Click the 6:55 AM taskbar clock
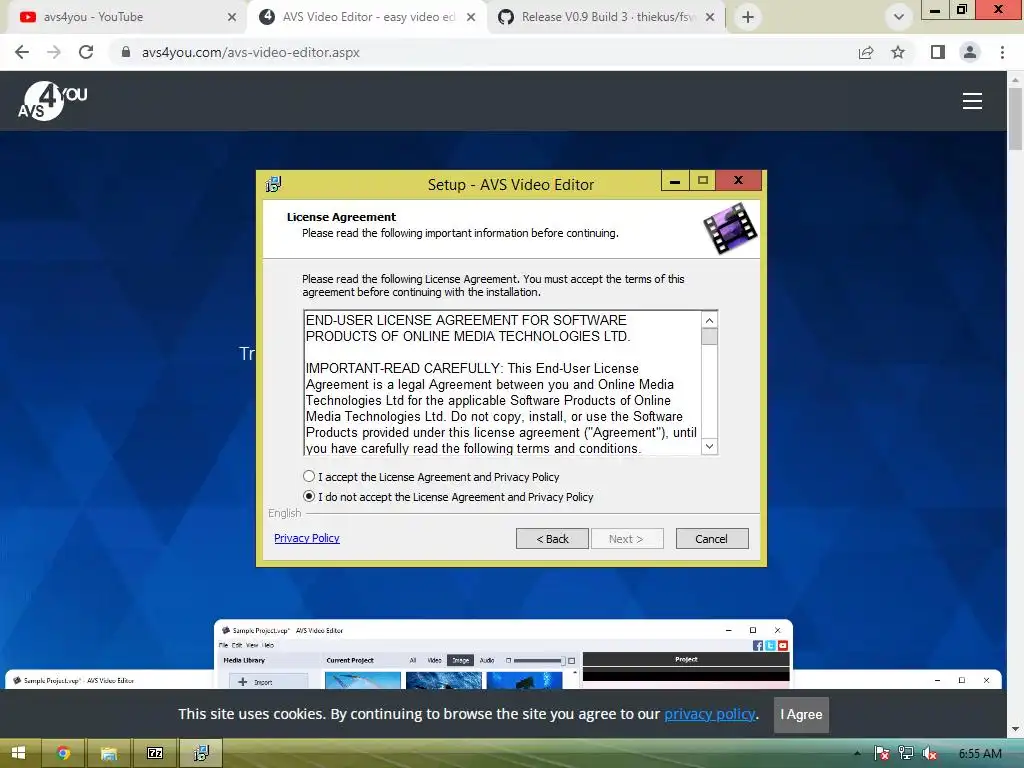This screenshot has height=768, width=1024. click(980, 754)
